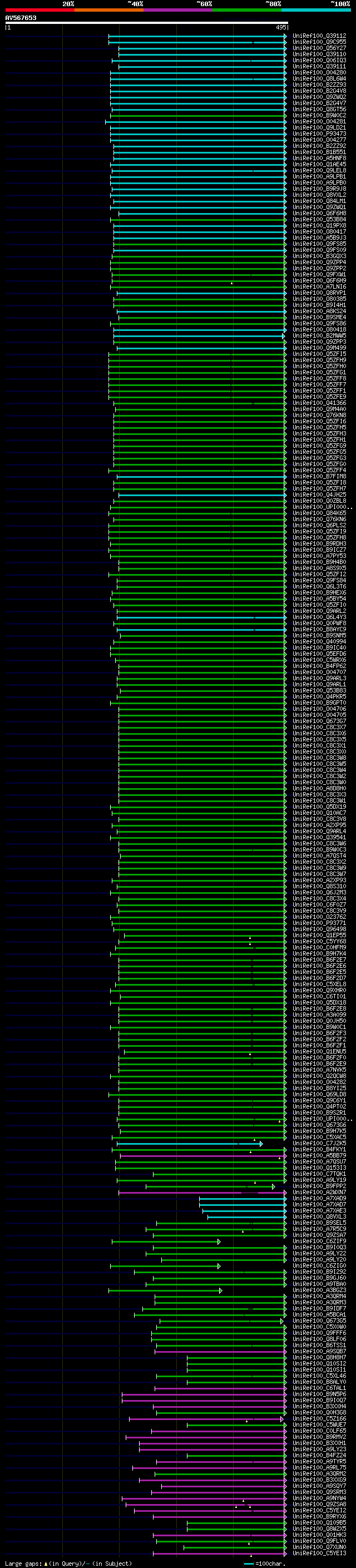The height and width of the screenshot is (1568, 356).
Task: Click the query end position 495
Action: click(280, 27)
